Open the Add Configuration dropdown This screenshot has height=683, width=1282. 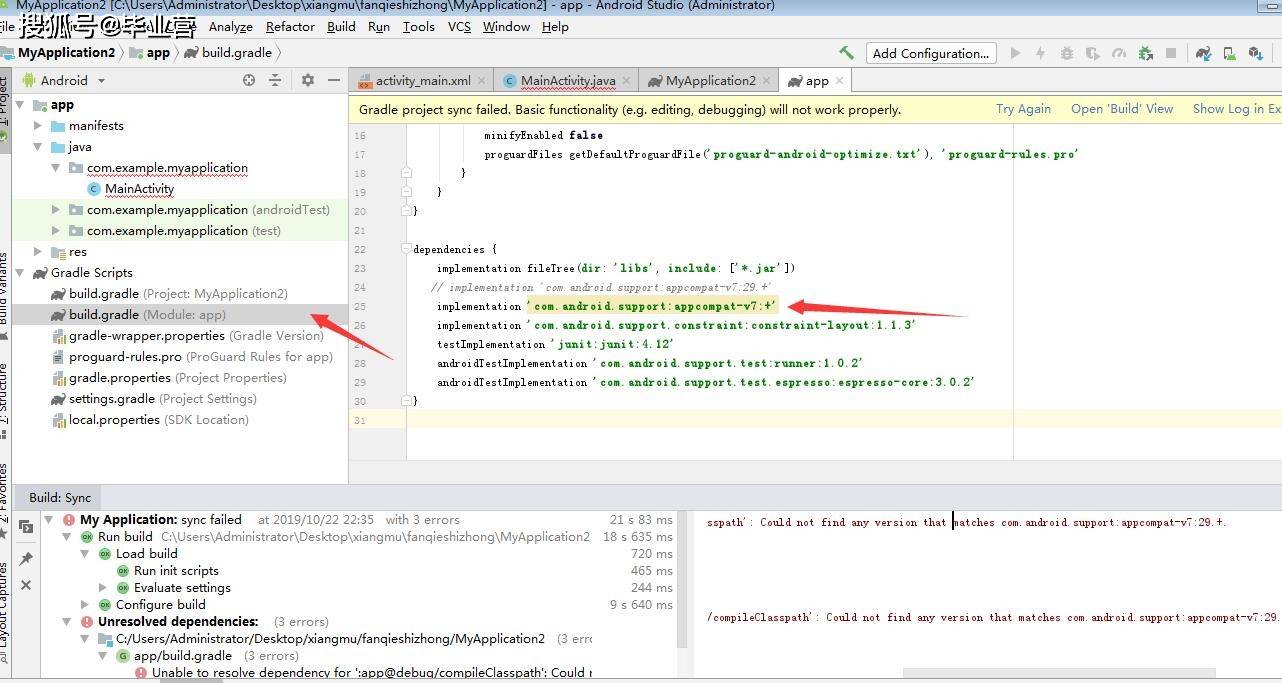pyautogui.click(x=930, y=52)
